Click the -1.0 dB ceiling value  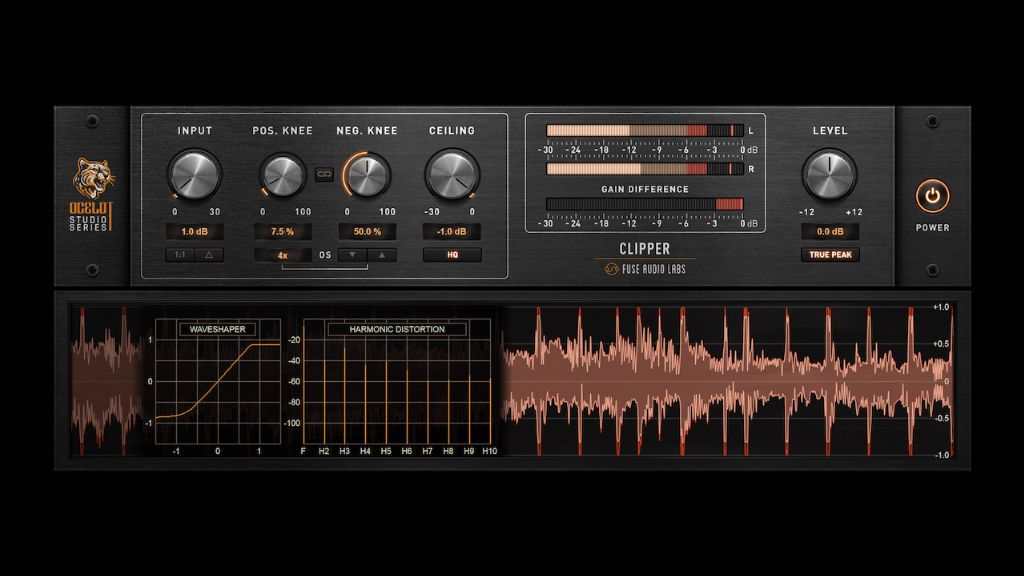pos(452,231)
